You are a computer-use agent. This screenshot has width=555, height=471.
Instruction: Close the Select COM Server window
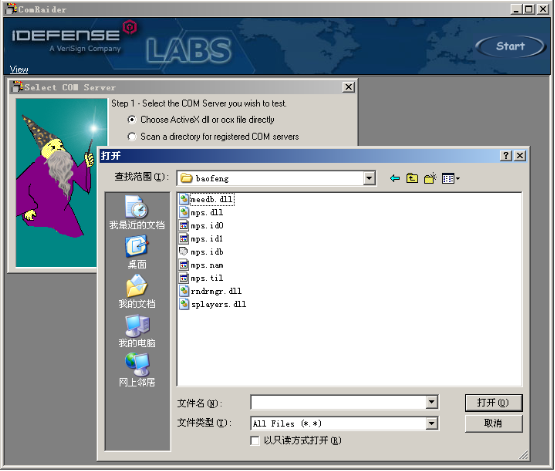pos(349,87)
